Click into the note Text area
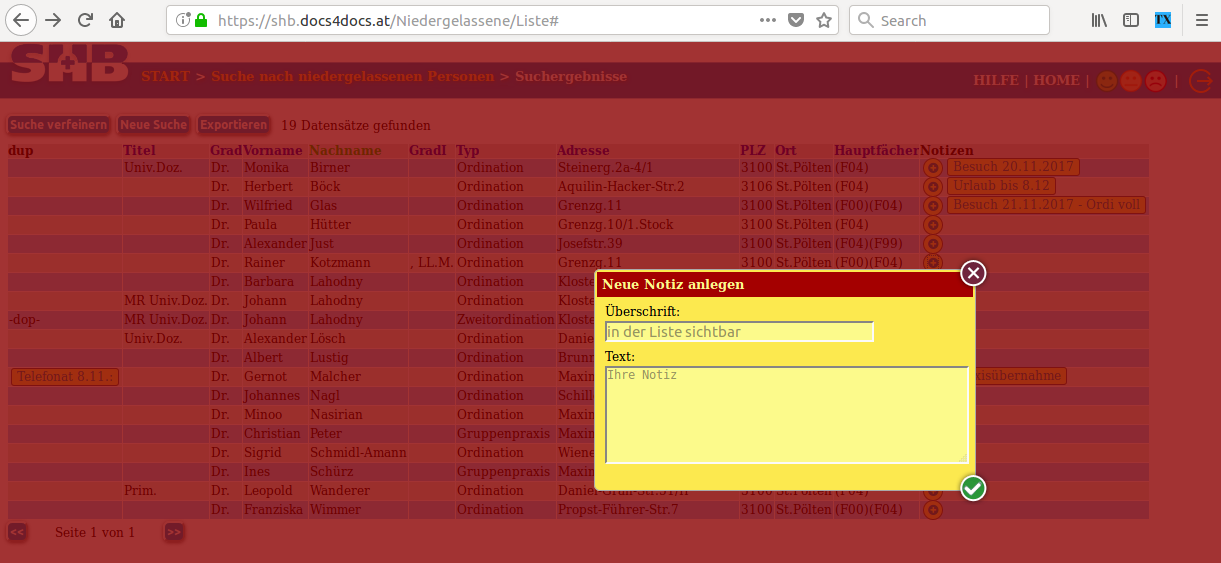Viewport: 1221px width, 563px height. (x=786, y=414)
